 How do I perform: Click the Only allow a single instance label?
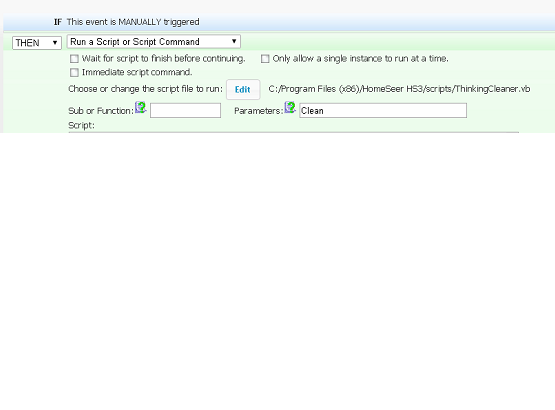(360, 58)
